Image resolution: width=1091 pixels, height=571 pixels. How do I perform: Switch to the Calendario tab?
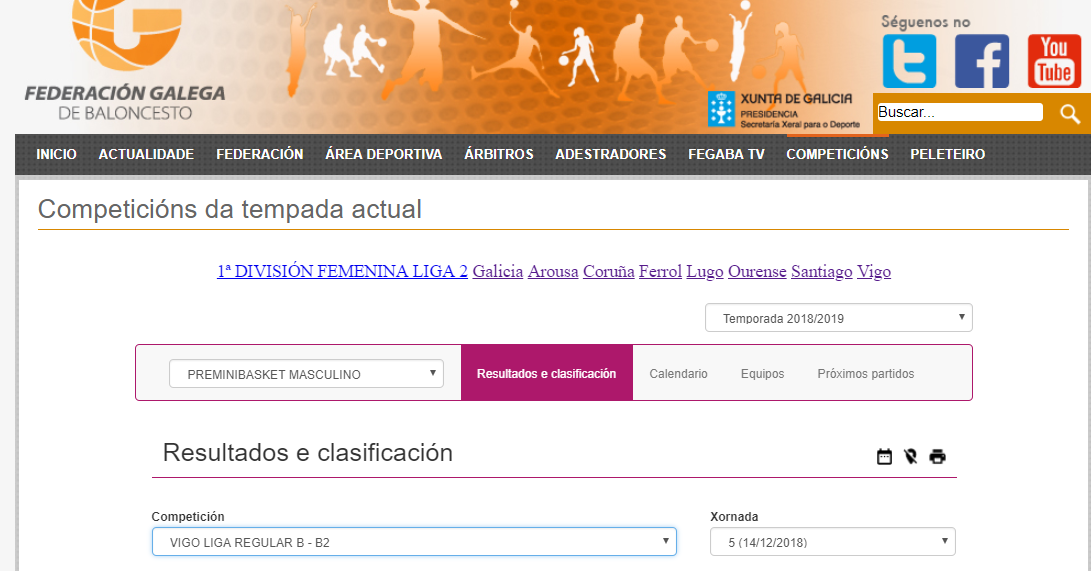click(678, 374)
